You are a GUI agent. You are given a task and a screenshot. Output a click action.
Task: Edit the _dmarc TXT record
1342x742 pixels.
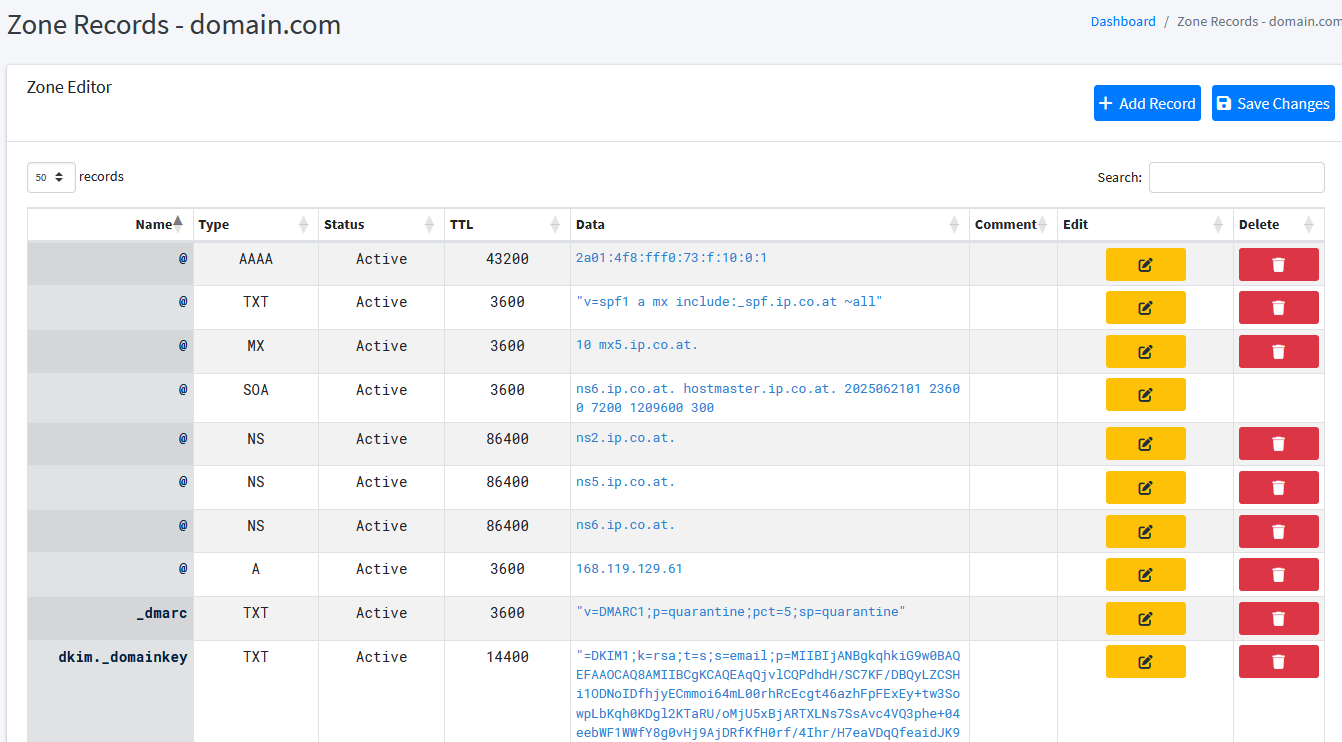click(1145, 618)
